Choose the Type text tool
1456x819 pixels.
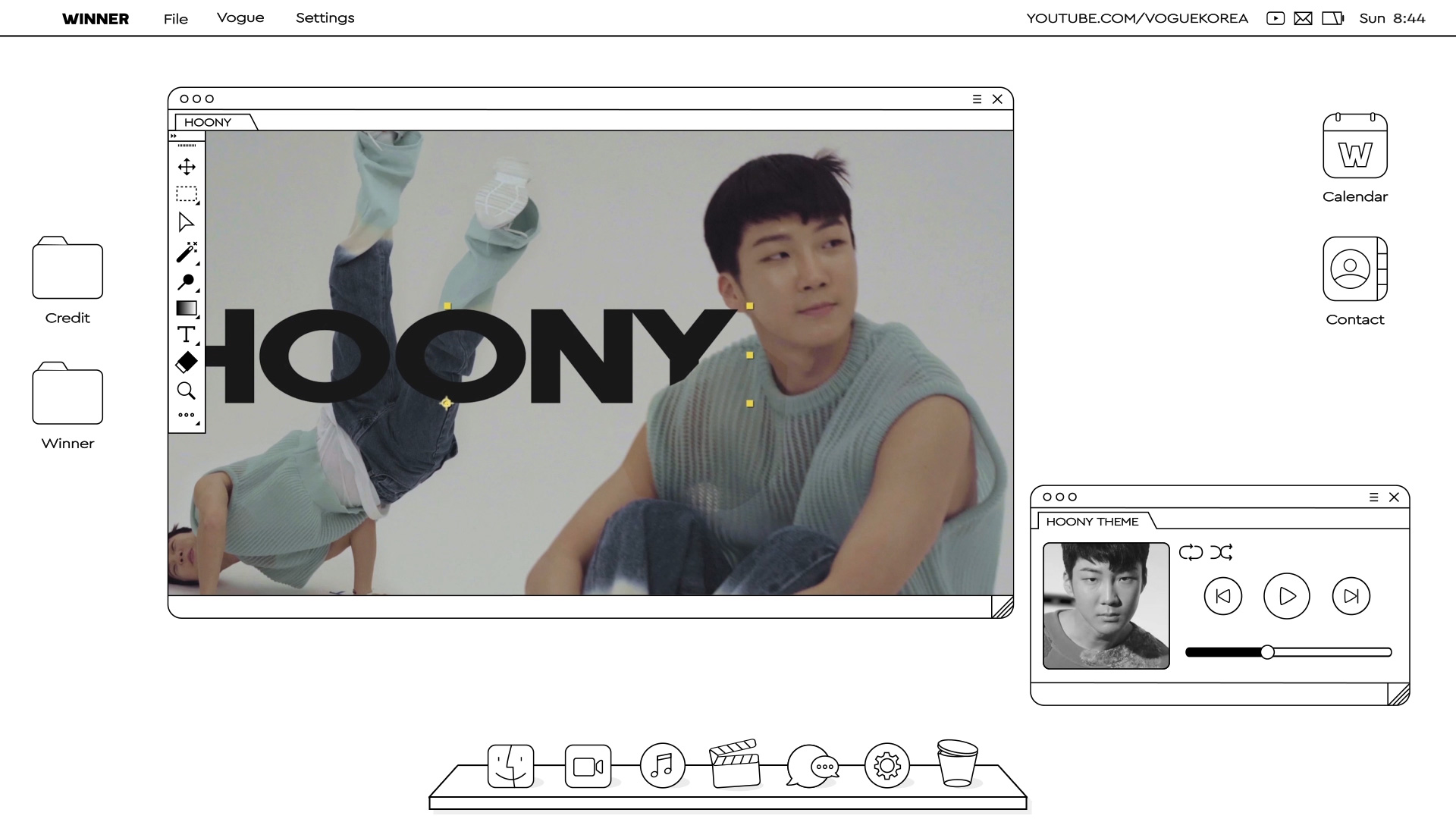[x=187, y=335]
